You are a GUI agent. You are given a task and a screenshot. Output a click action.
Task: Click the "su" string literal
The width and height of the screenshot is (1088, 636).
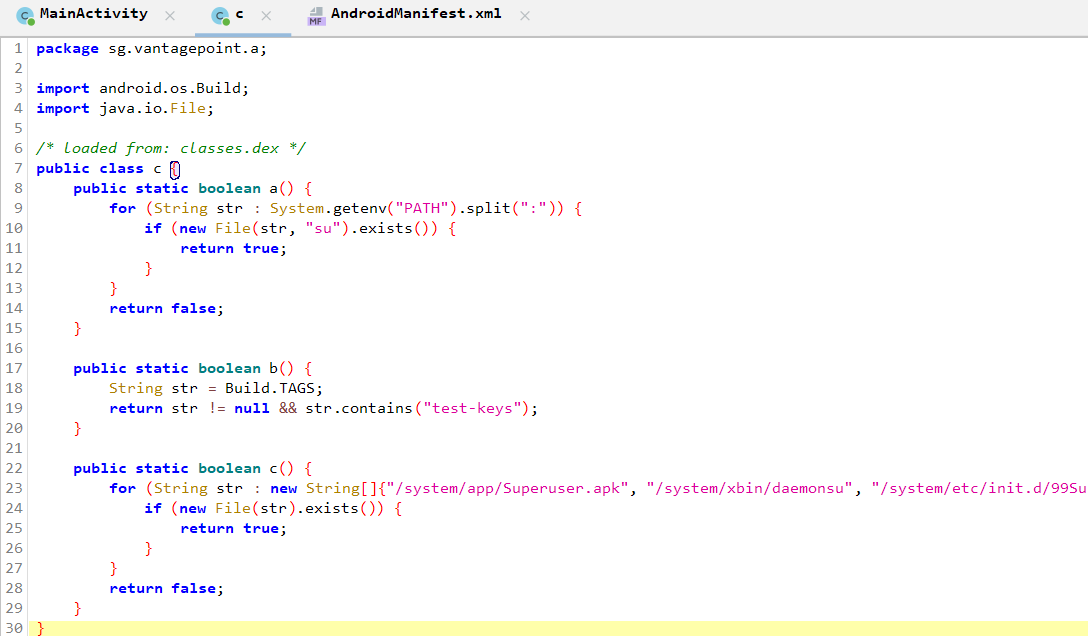pyautogui.click(x=323, y=229)
